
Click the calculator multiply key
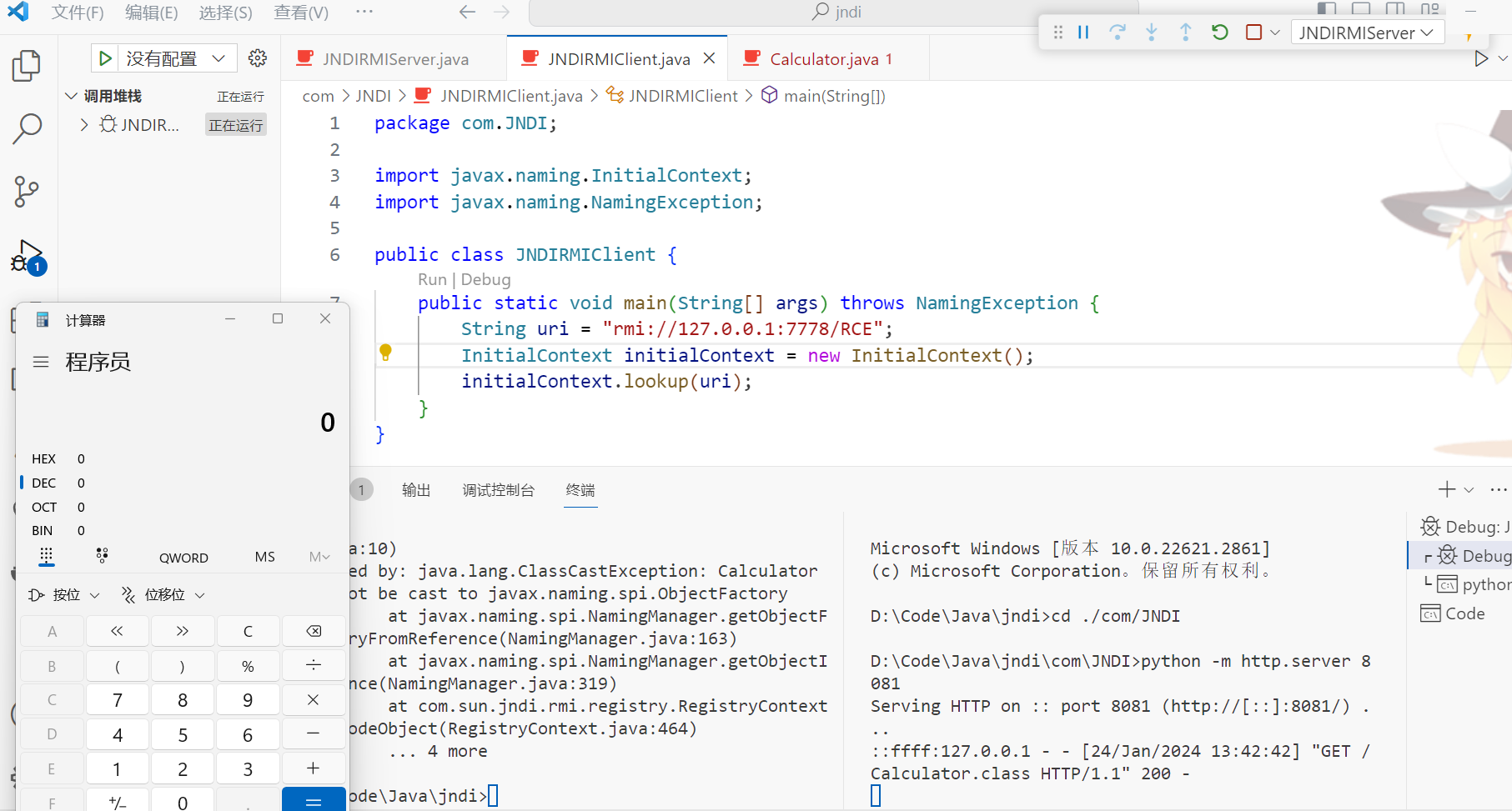coord(314,700)
